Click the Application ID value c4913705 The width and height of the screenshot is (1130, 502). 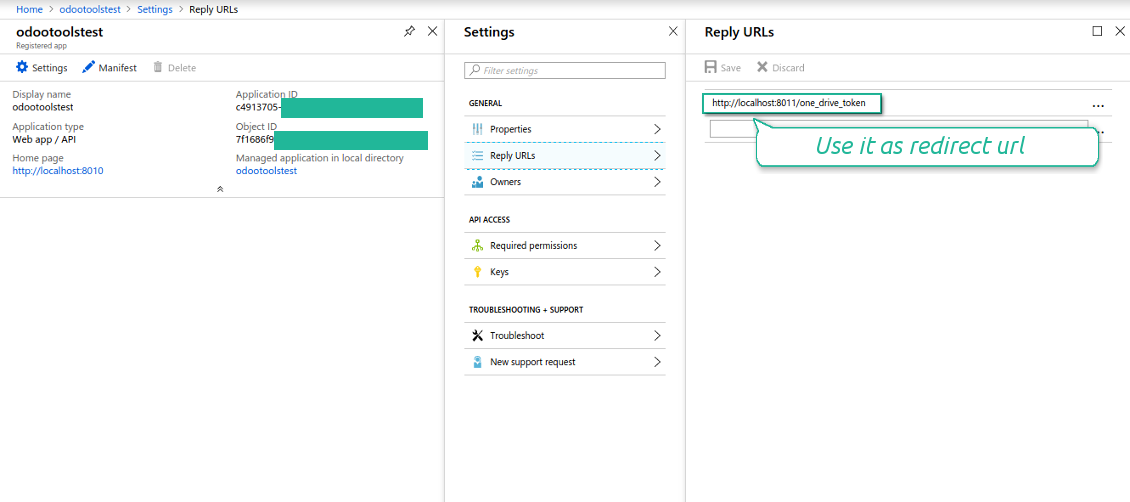pos(258,107)
